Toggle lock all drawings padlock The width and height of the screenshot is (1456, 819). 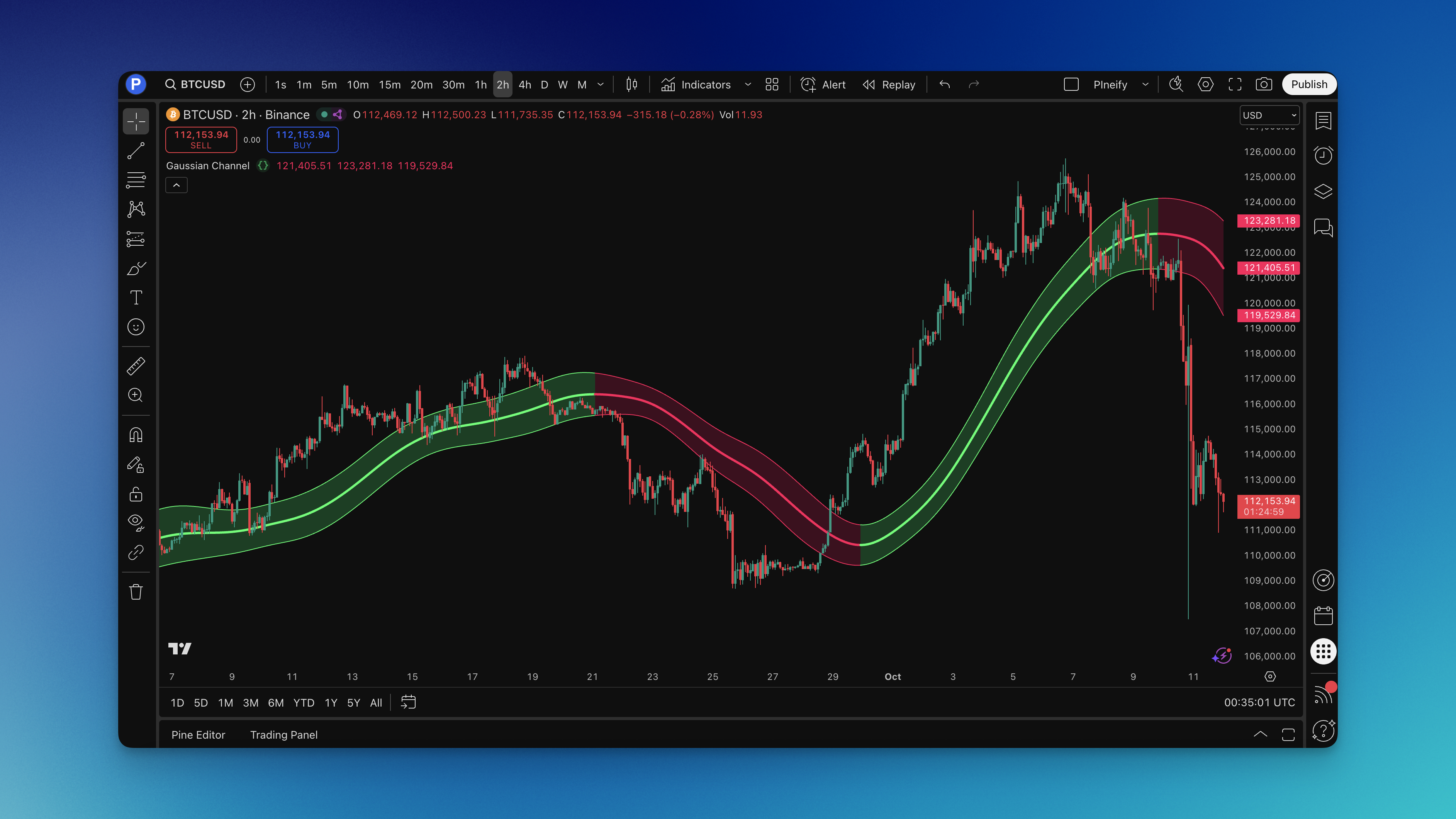(x=136, y=494)
